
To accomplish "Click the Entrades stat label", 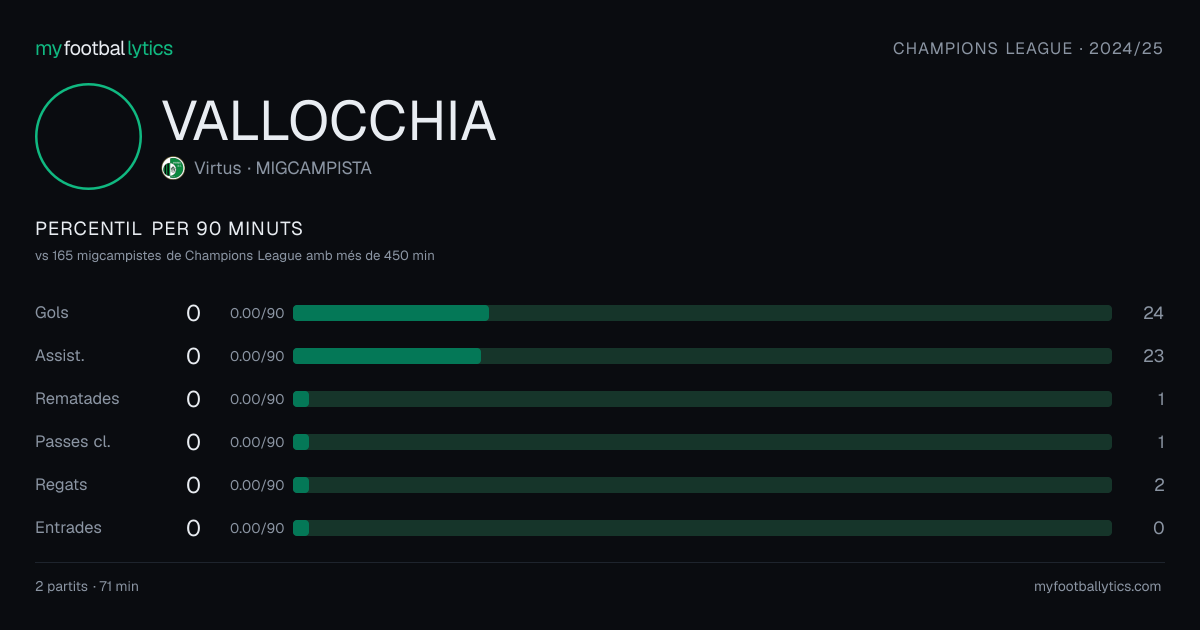I will (68, 528).
